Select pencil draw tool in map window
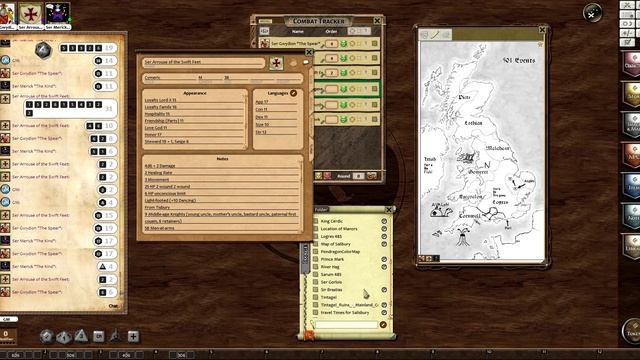Screen dimensions: 640x360 pos(435,35)
